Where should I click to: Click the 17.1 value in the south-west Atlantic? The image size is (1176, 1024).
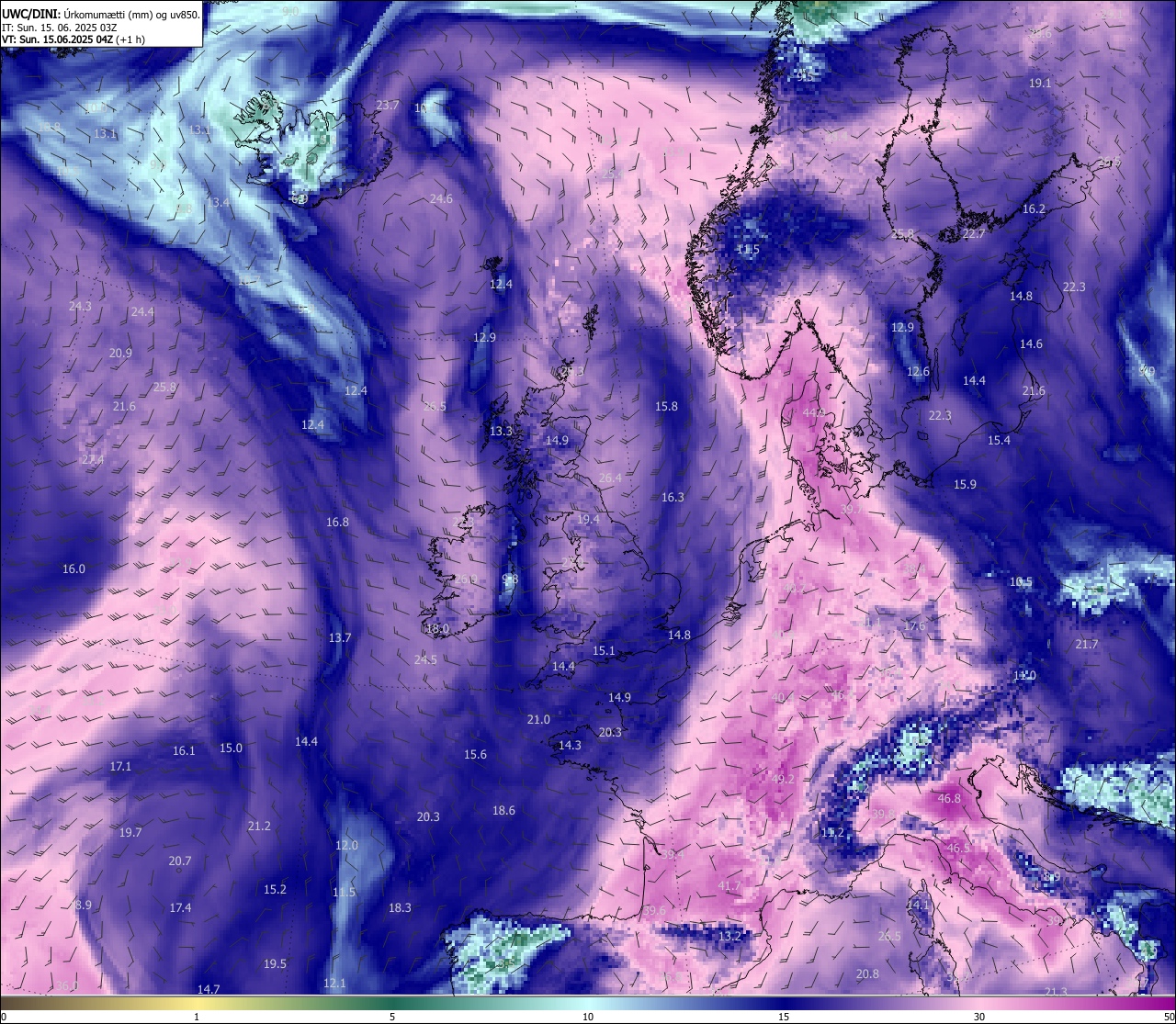click(120, 766)
